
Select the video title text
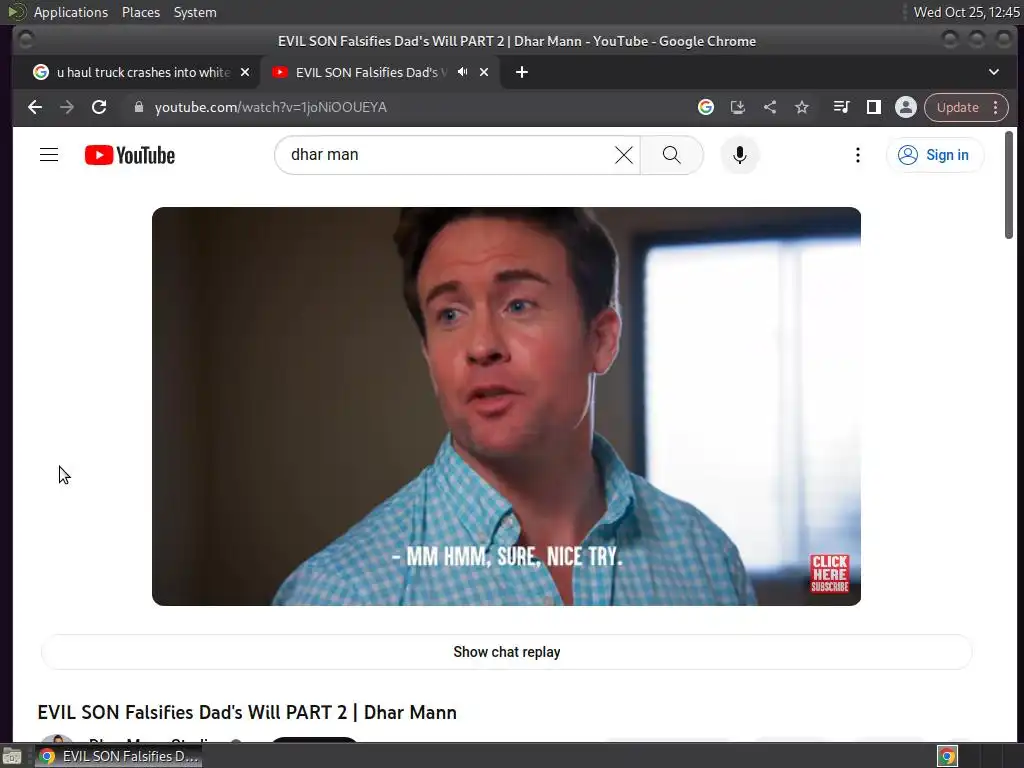click(x=247, y=712)
